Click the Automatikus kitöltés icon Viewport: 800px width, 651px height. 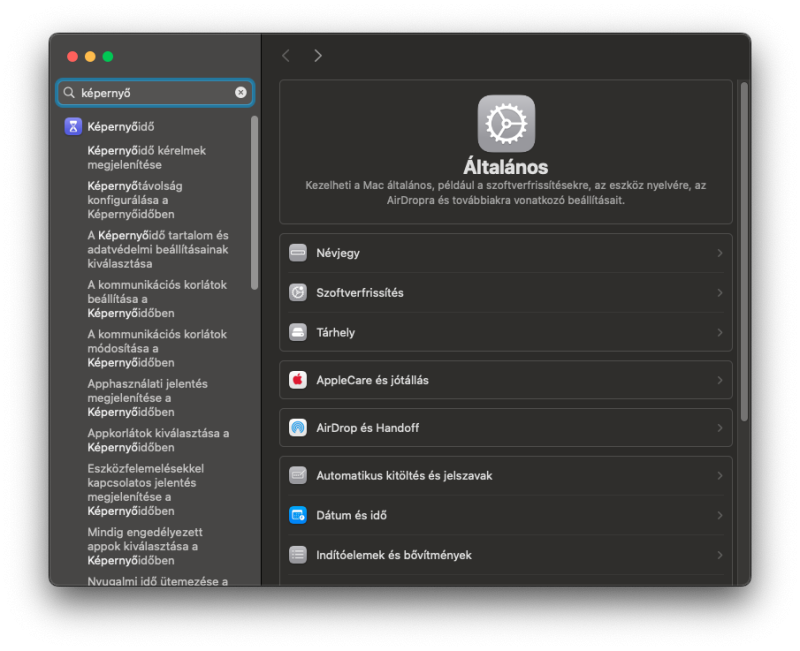coord(298,475)
